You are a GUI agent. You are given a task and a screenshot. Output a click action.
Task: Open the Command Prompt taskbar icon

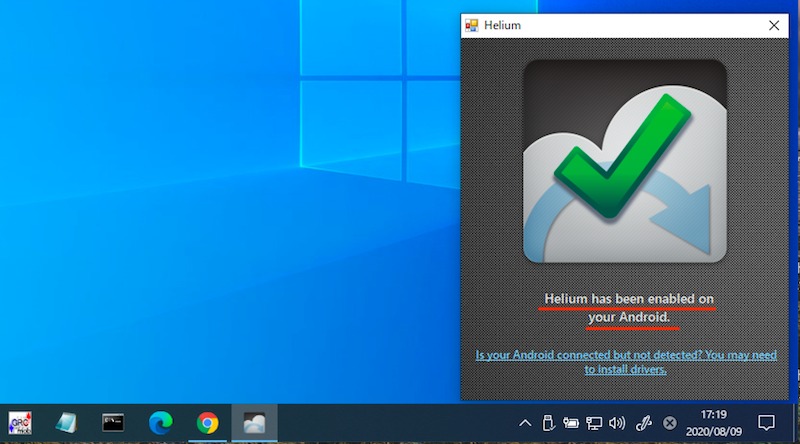coord(113,422)
